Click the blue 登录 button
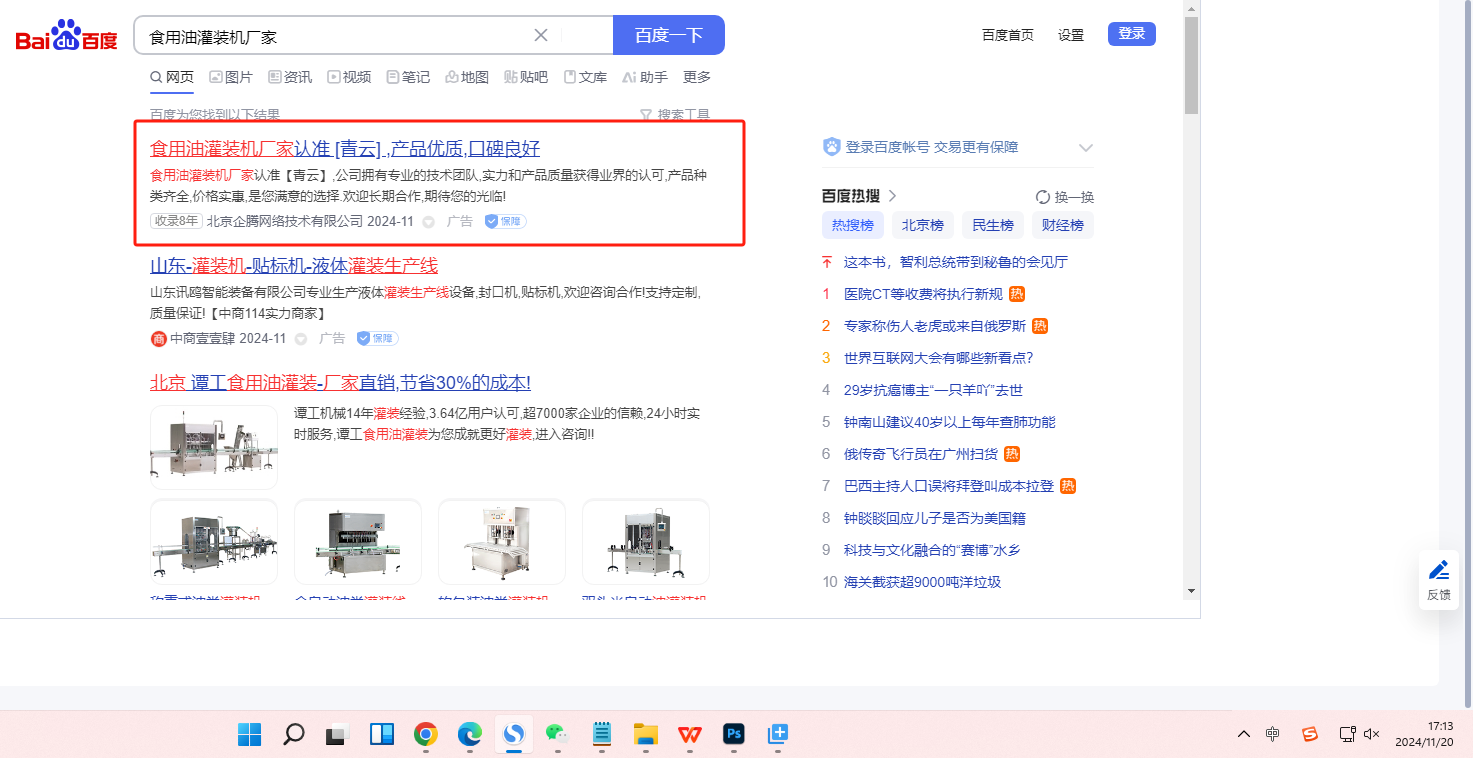 click(1132, 34)
